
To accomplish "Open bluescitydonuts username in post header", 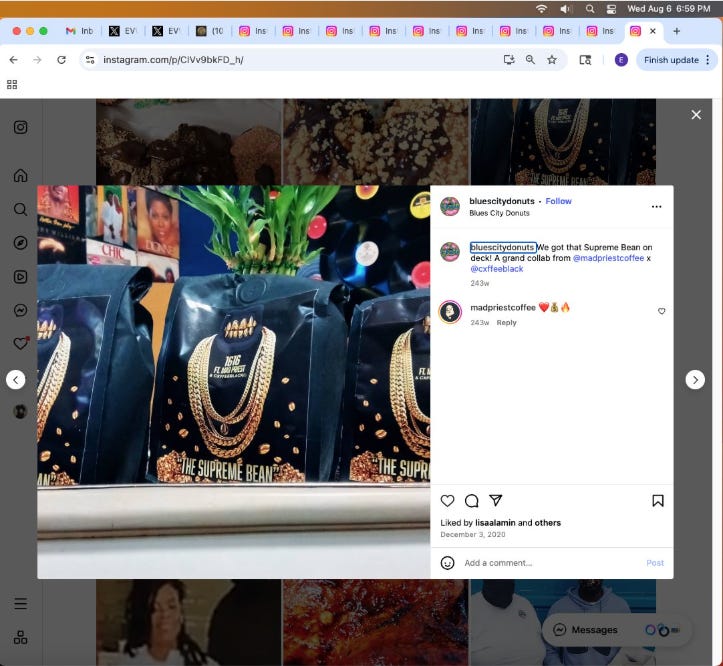I will coord(502,201).
